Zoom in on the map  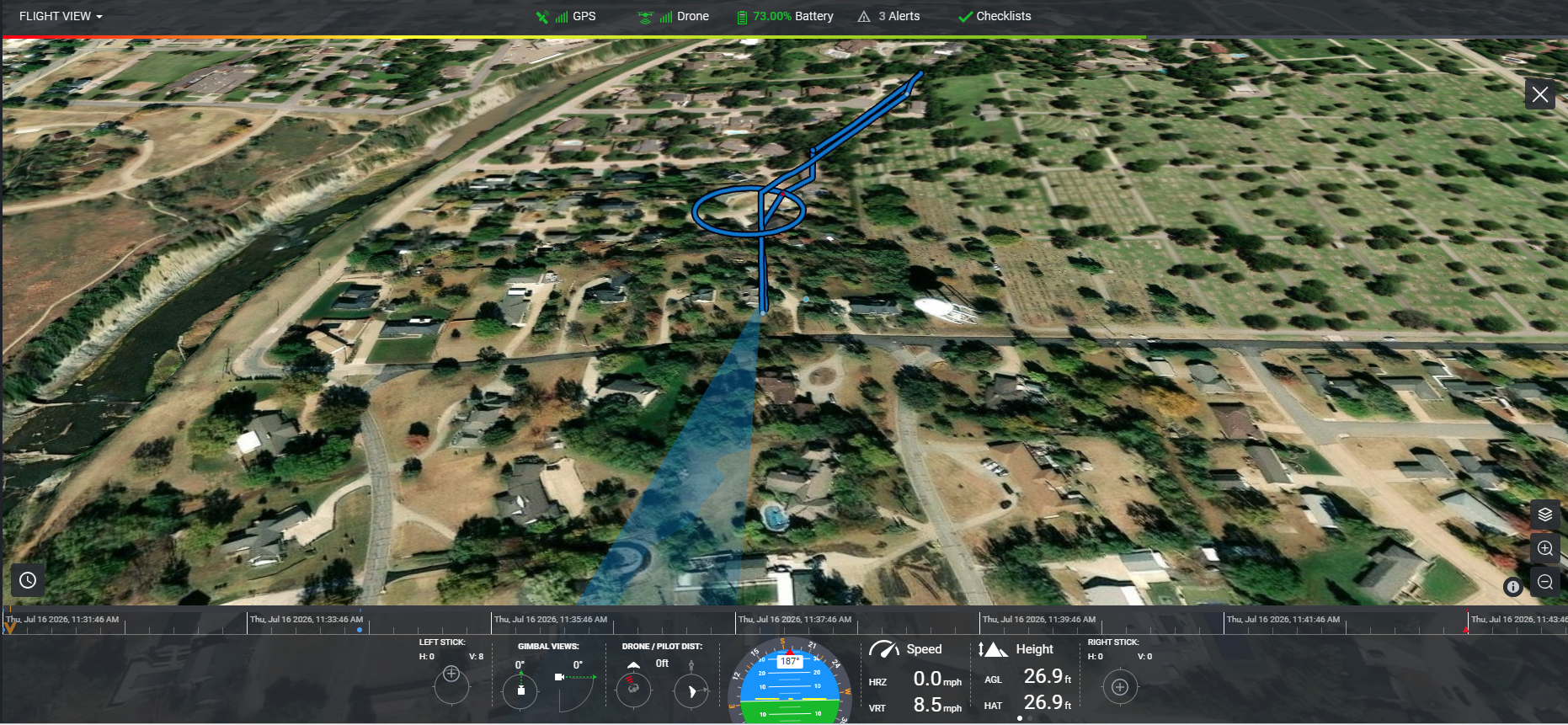pos(1545,548)
